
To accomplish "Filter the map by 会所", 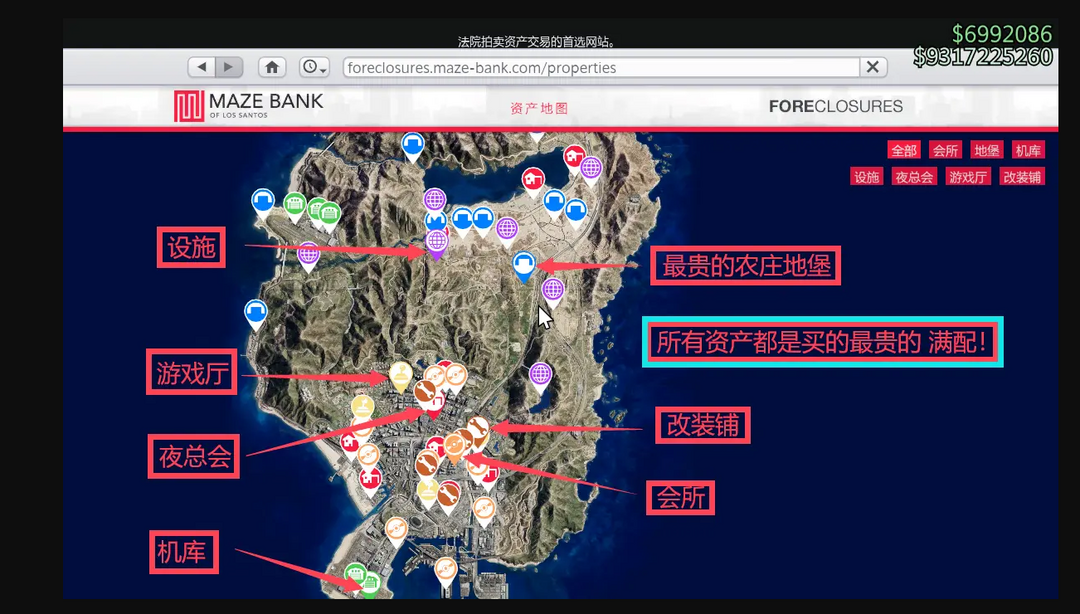I will click(x=945, y=150).
